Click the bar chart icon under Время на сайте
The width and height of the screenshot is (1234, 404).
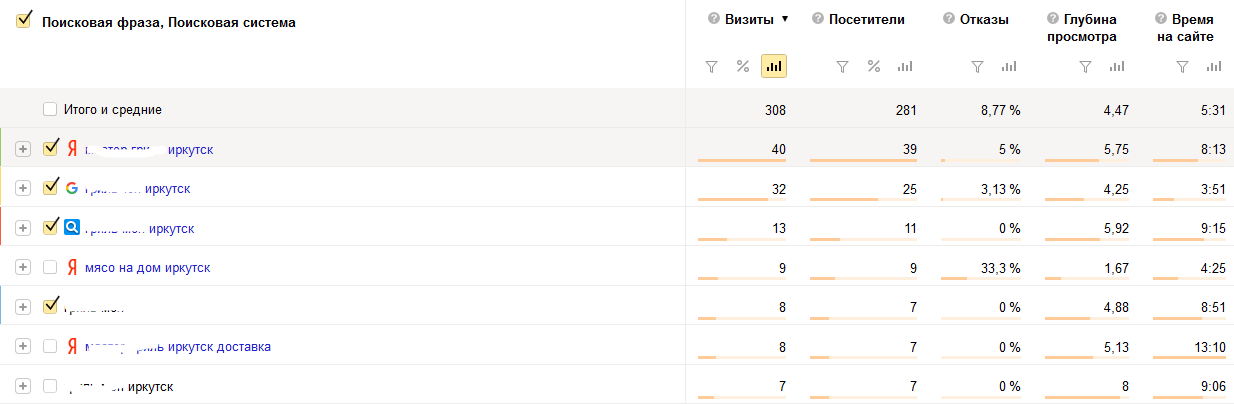click(x=1213, y=66)
